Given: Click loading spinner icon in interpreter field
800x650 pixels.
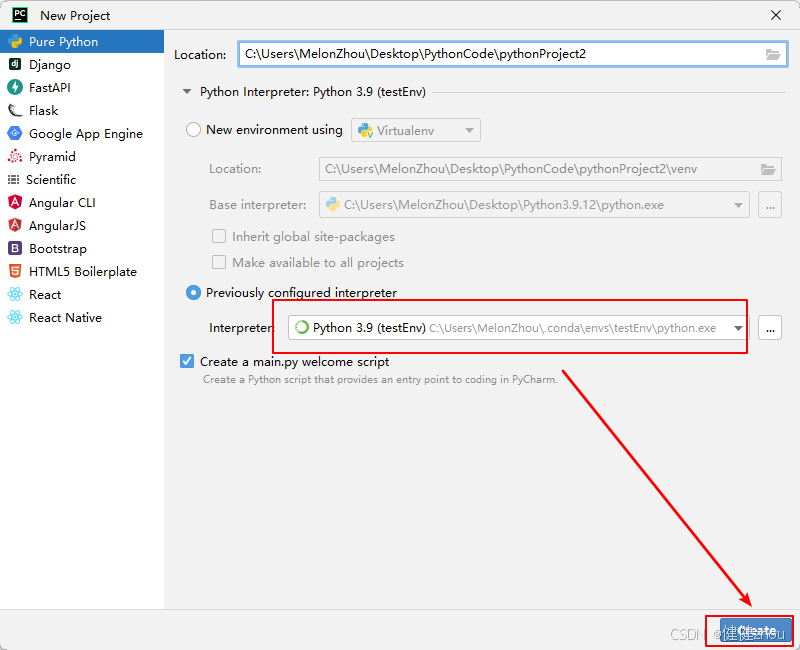Looking at the screenshot, I should tap(302, 327).
